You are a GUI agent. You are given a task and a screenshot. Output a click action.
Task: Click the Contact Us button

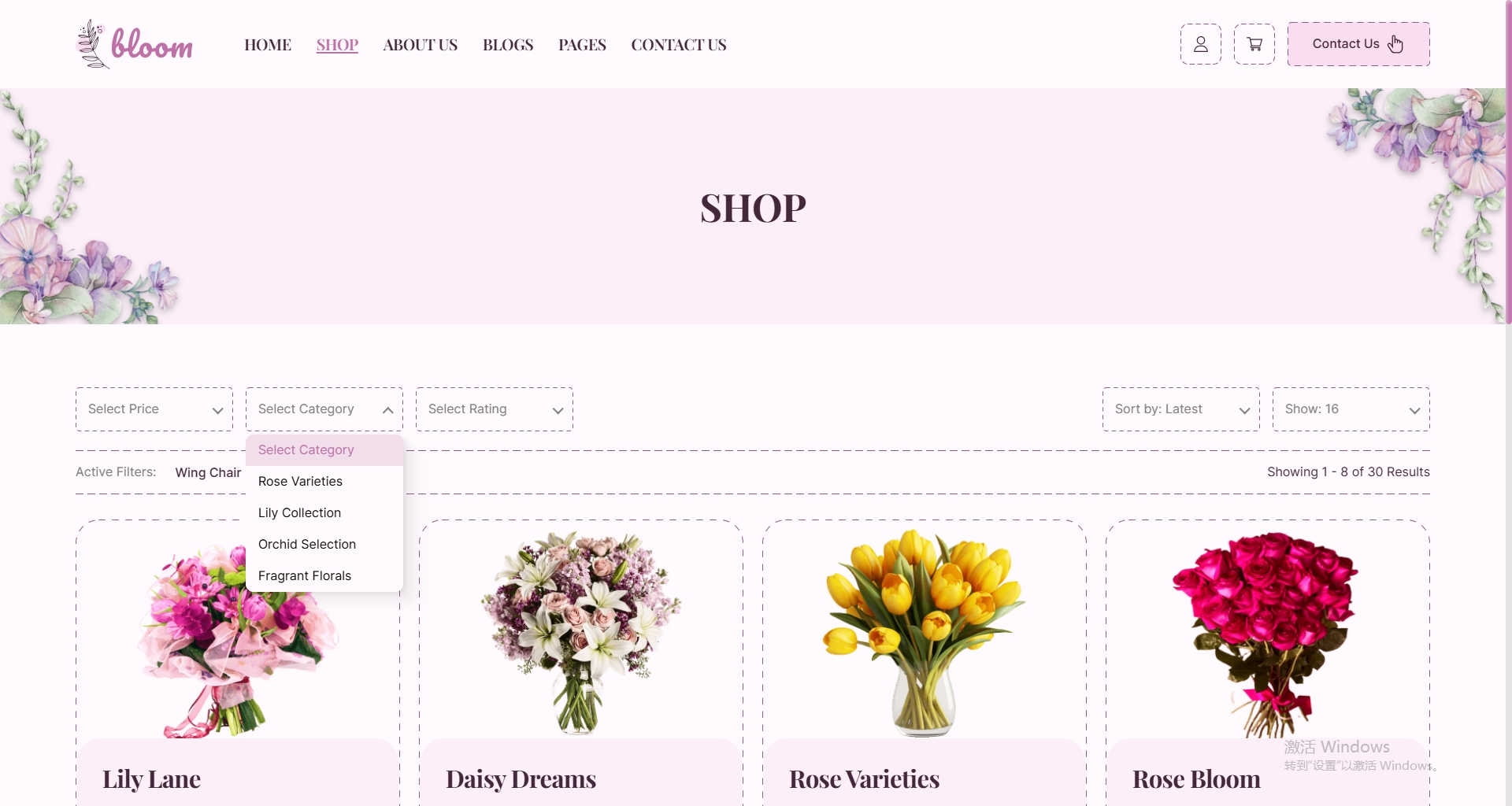tap(1358, 44)
